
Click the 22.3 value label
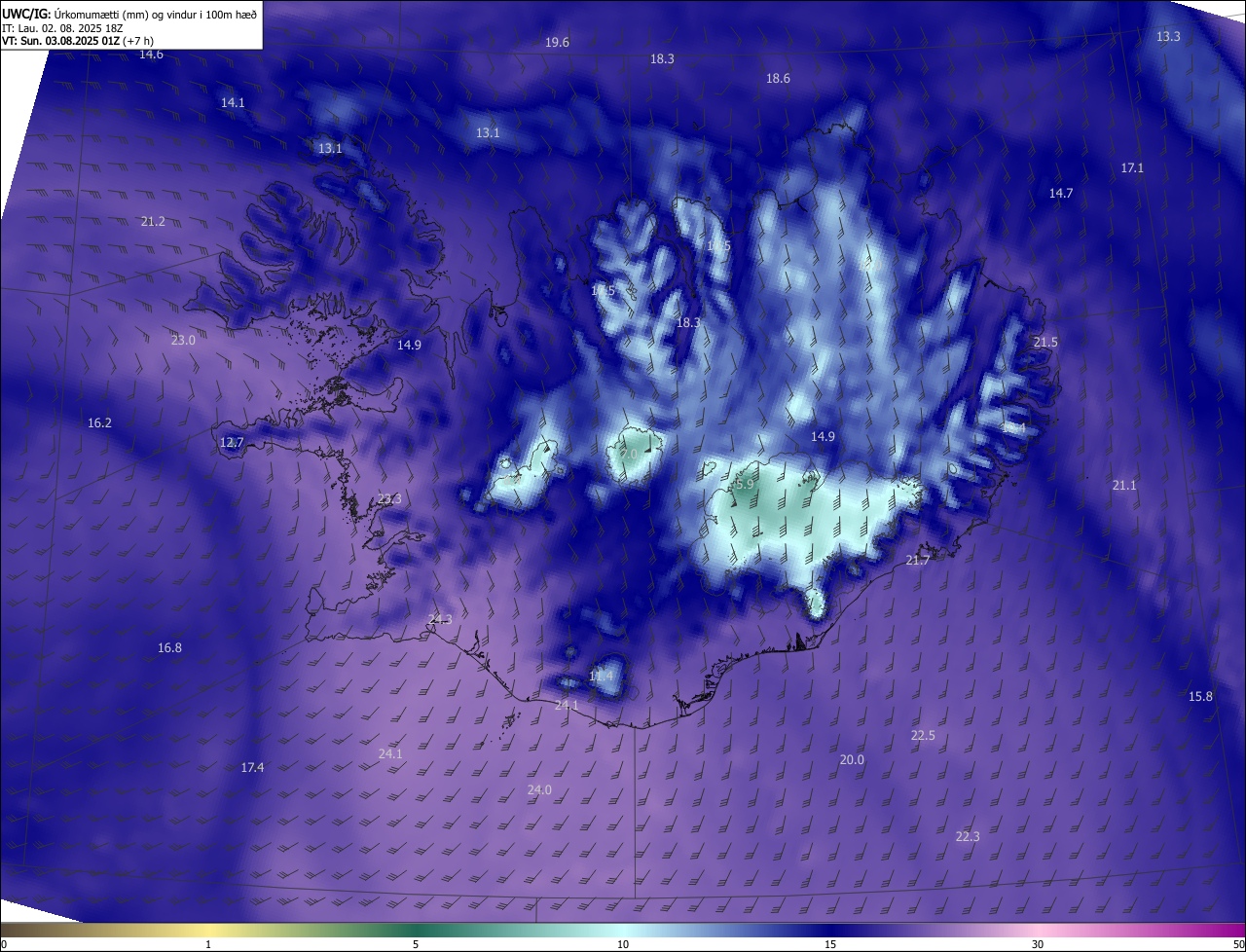[968, 837]
